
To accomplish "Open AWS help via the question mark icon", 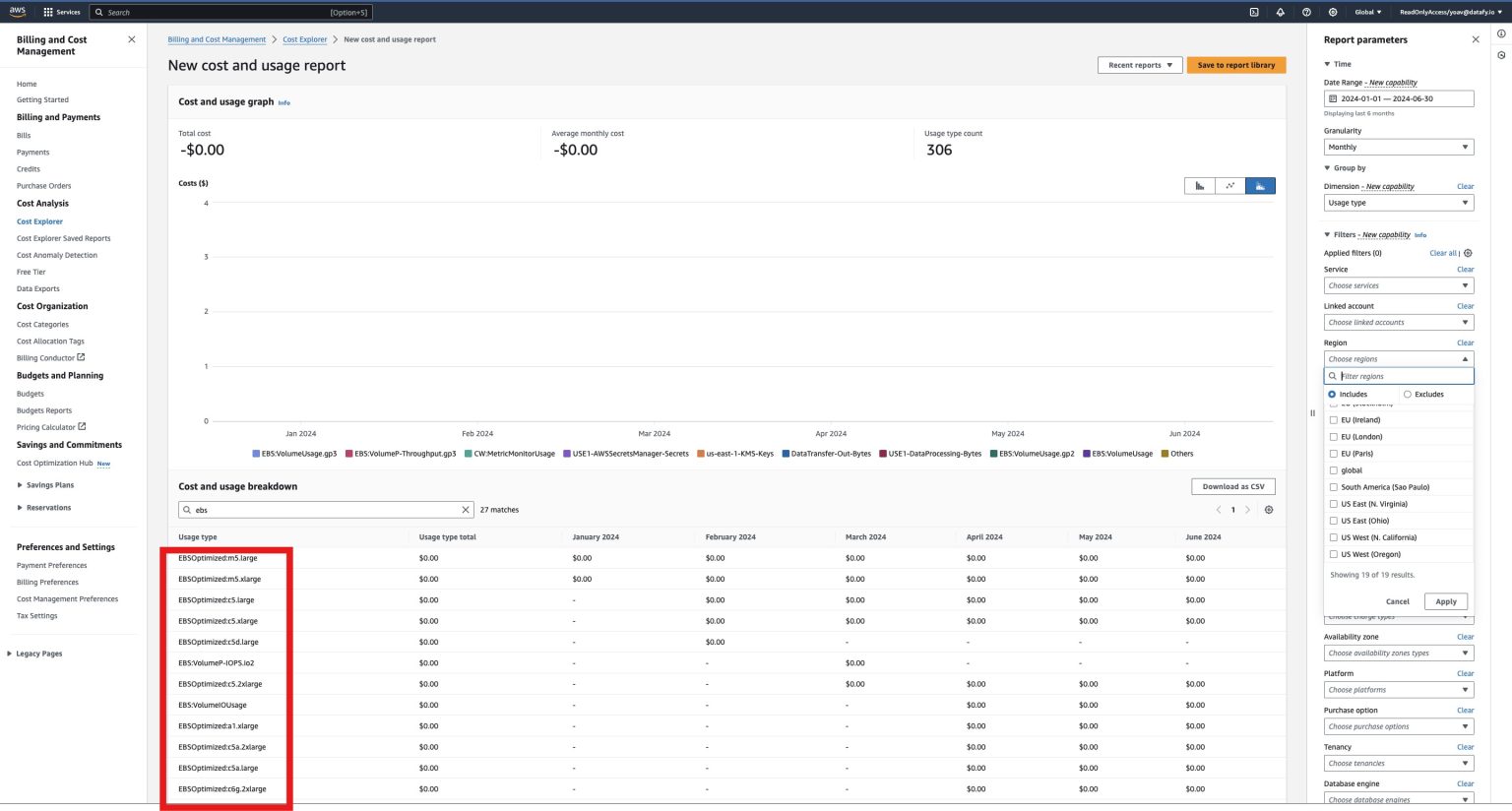I will click(1305, 12).
